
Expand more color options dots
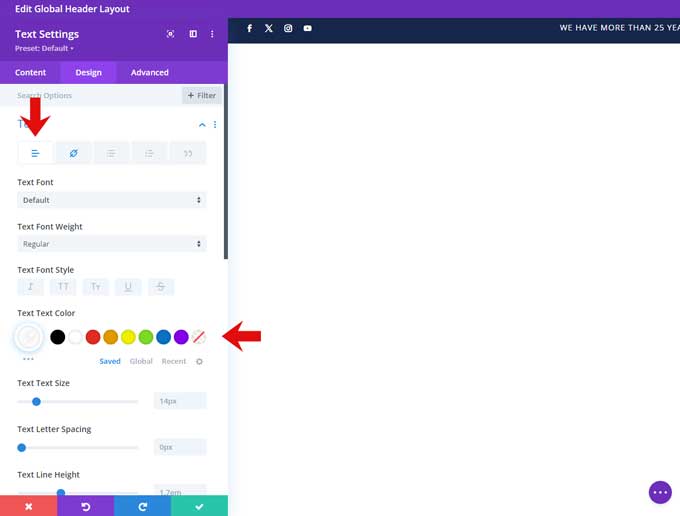click(28, 359)
